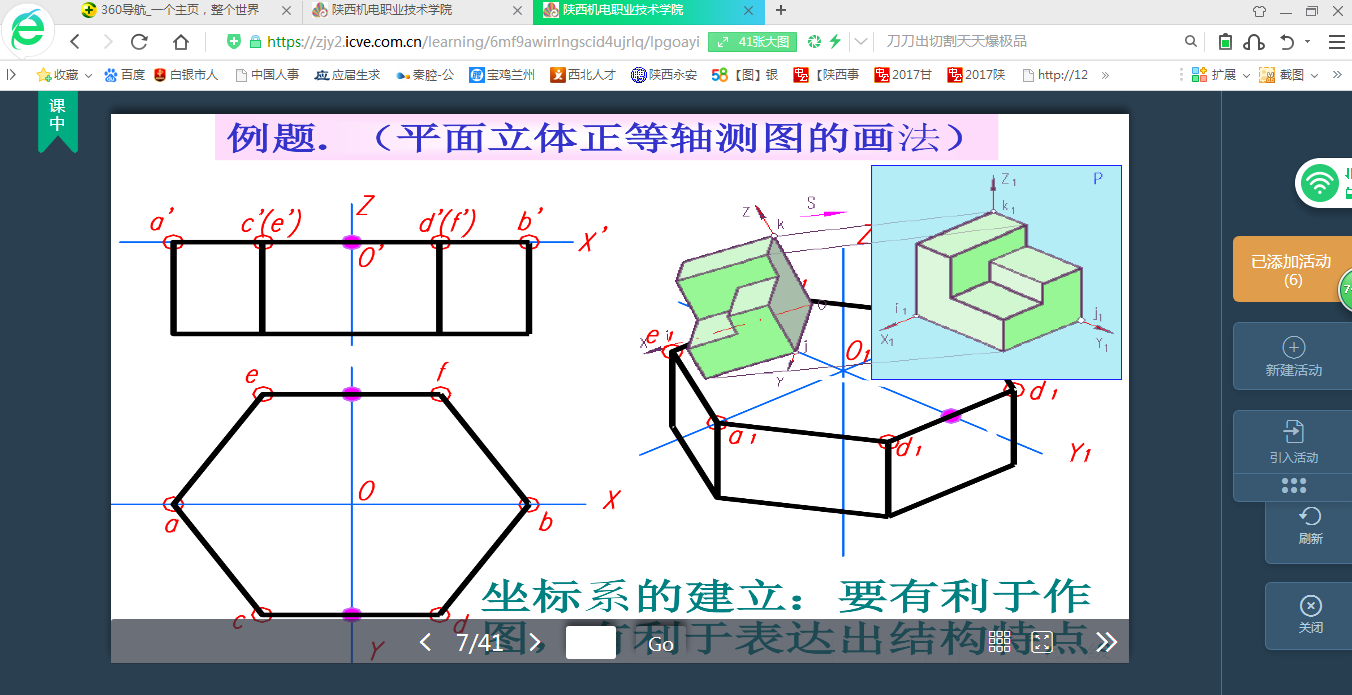1352x695 pixels.
Task: Go to the previous slide
Action: (425, 643)
